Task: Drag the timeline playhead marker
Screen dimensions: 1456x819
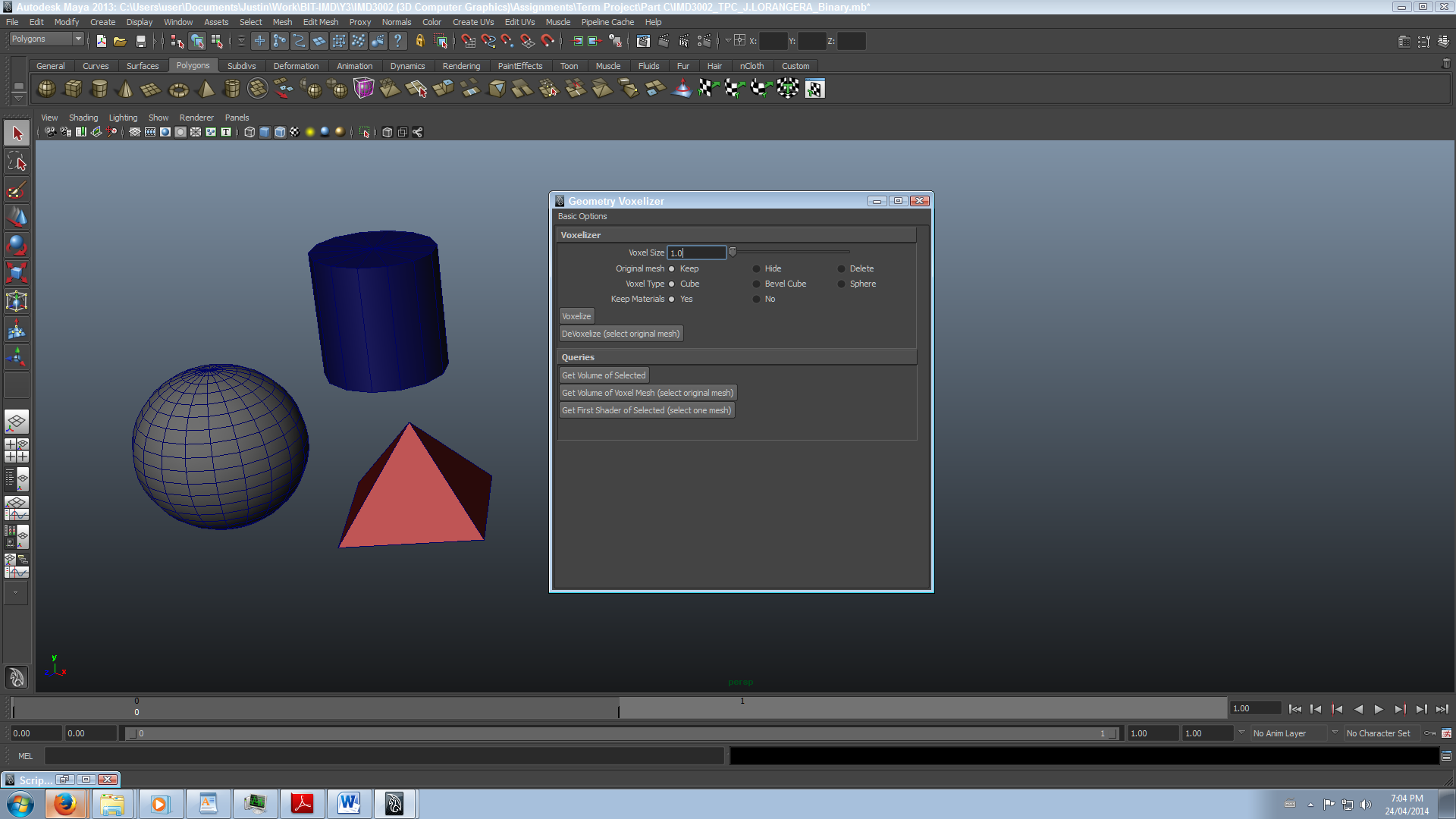Action: pos(619,710)
